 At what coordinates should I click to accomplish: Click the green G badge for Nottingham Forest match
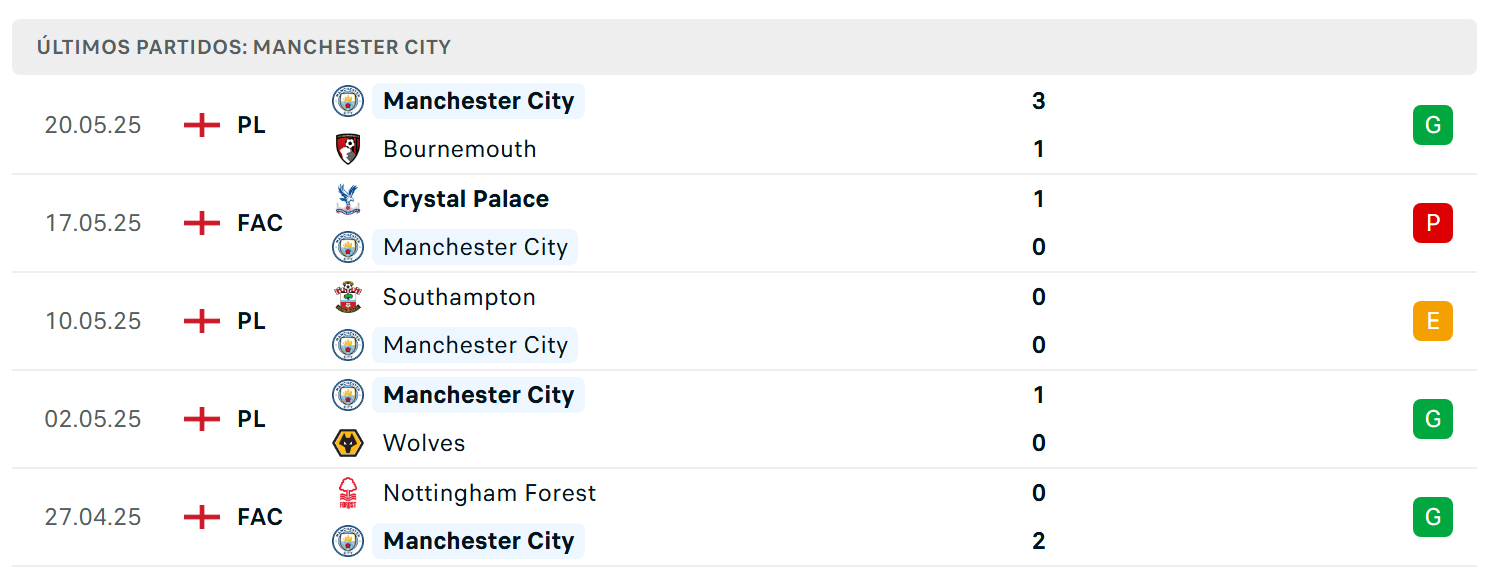click(1432, 517)
